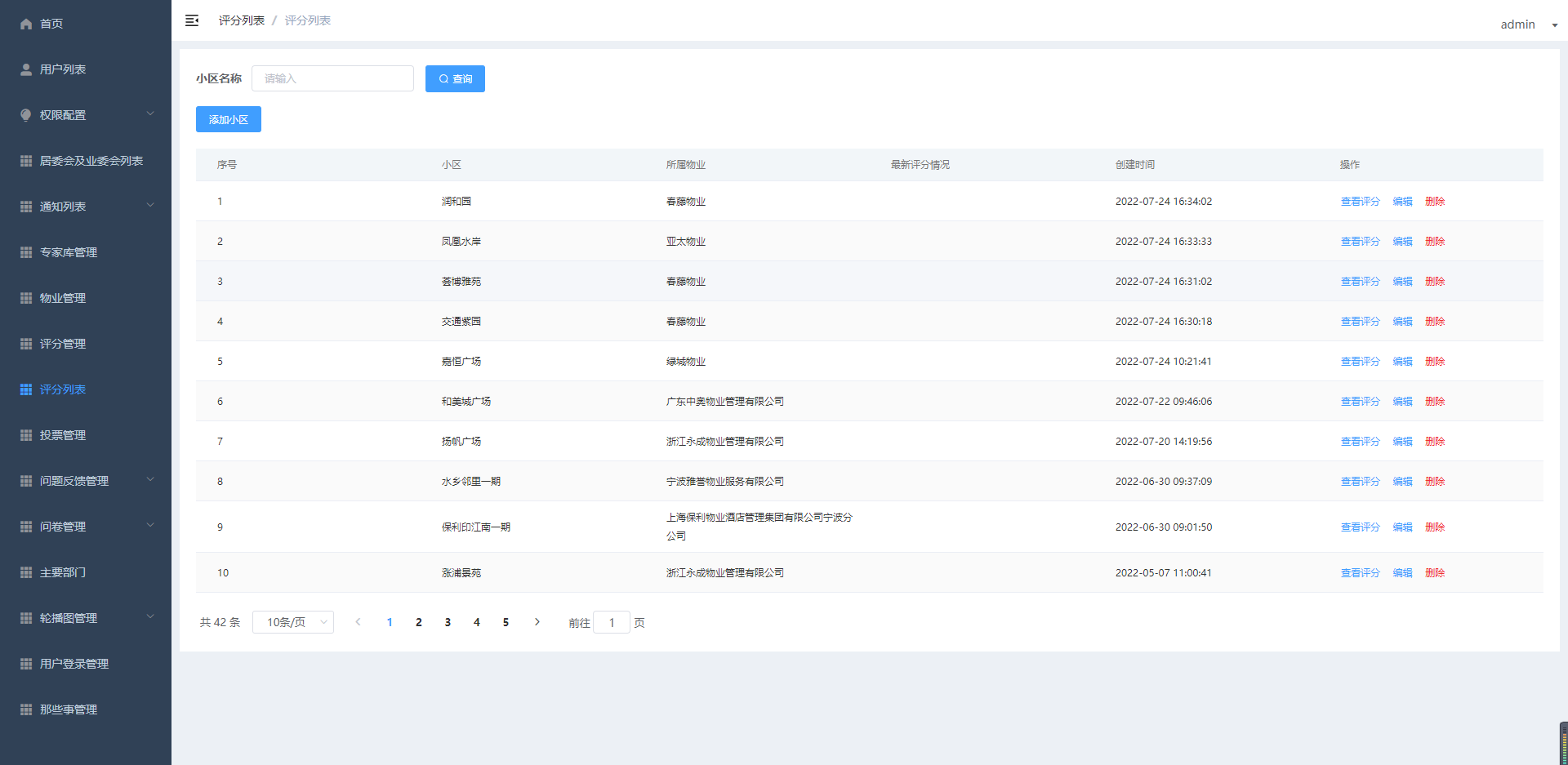The width and height of the screenshot is (1568, 765).
Task: Go to page 3 in pagination
Action: 448,622
